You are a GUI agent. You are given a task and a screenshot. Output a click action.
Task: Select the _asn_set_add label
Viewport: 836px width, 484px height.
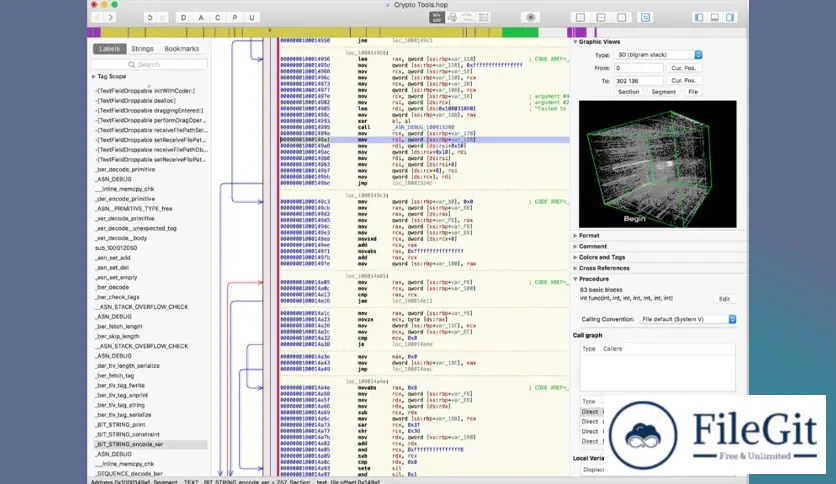(x=112, y=258)
